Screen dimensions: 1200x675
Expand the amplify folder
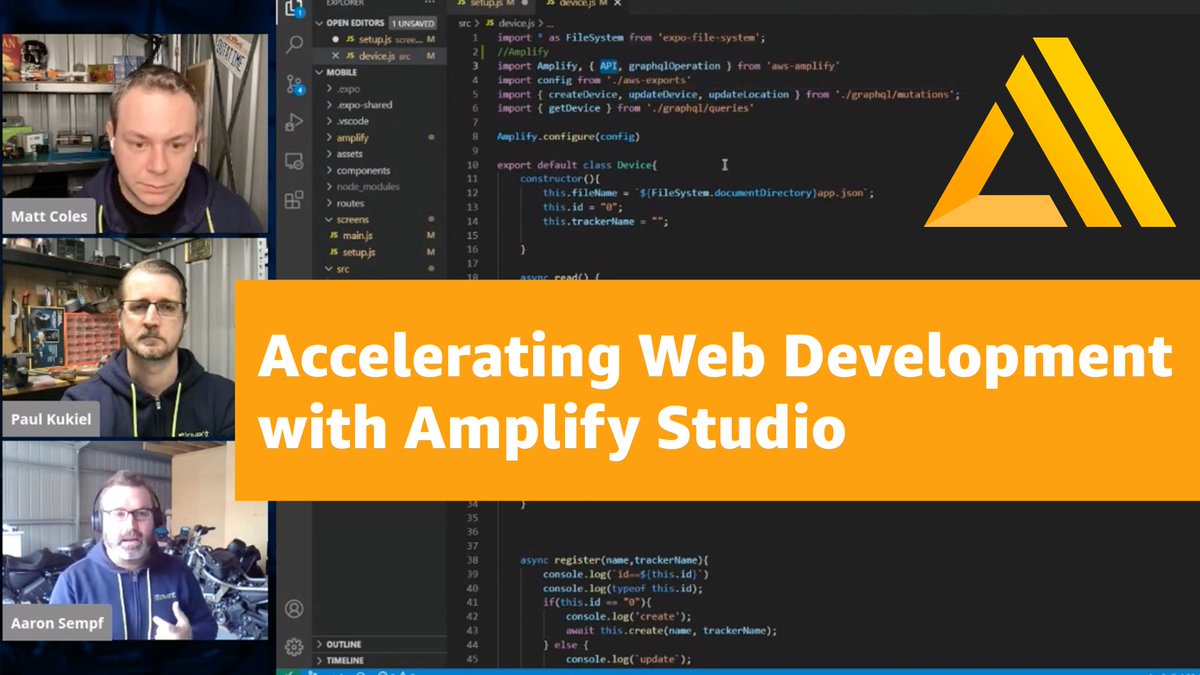coord(330,137)
